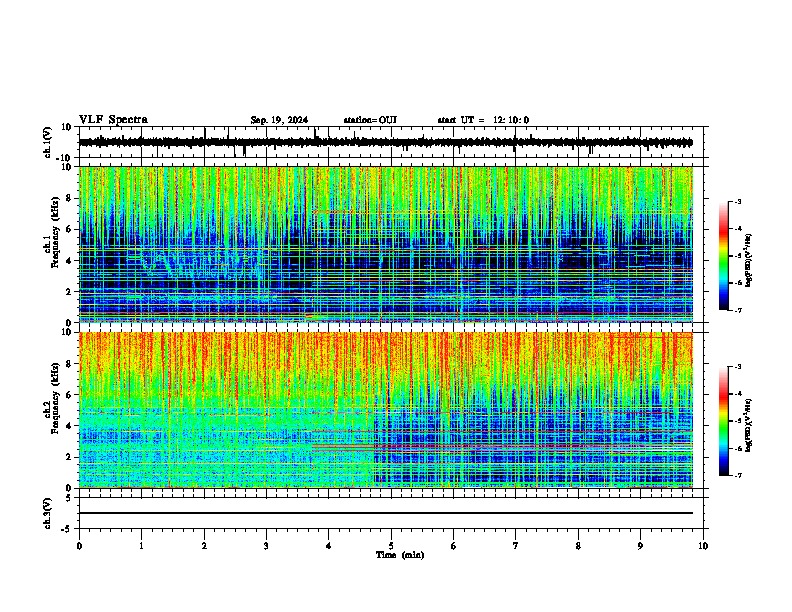Click time axis tick label "7"
Viewport: 792px width, 612px height.
516,546
